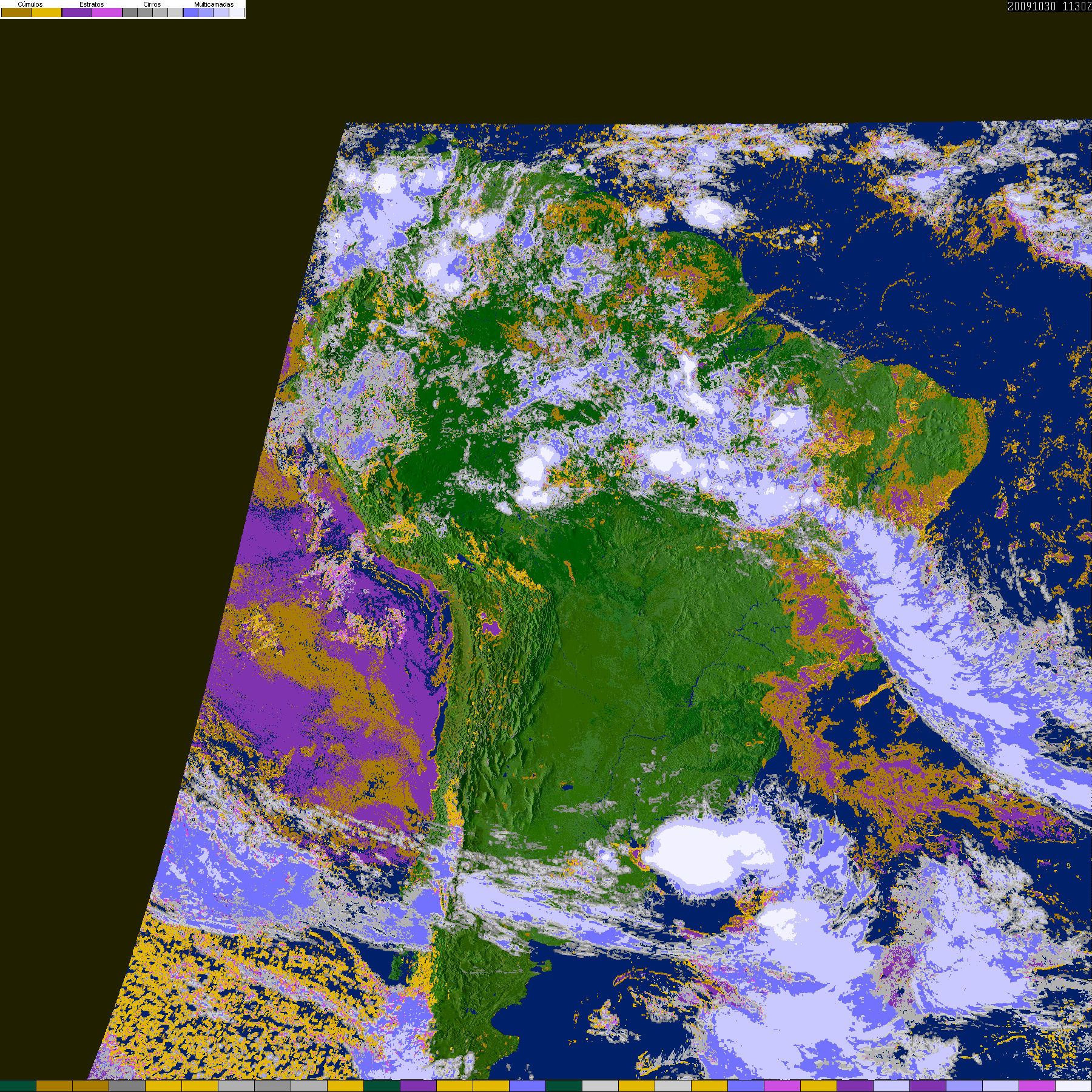Choose the second-lightest gray Cirros swatch
This screenshot has width=1092, height=1092.
160,12
